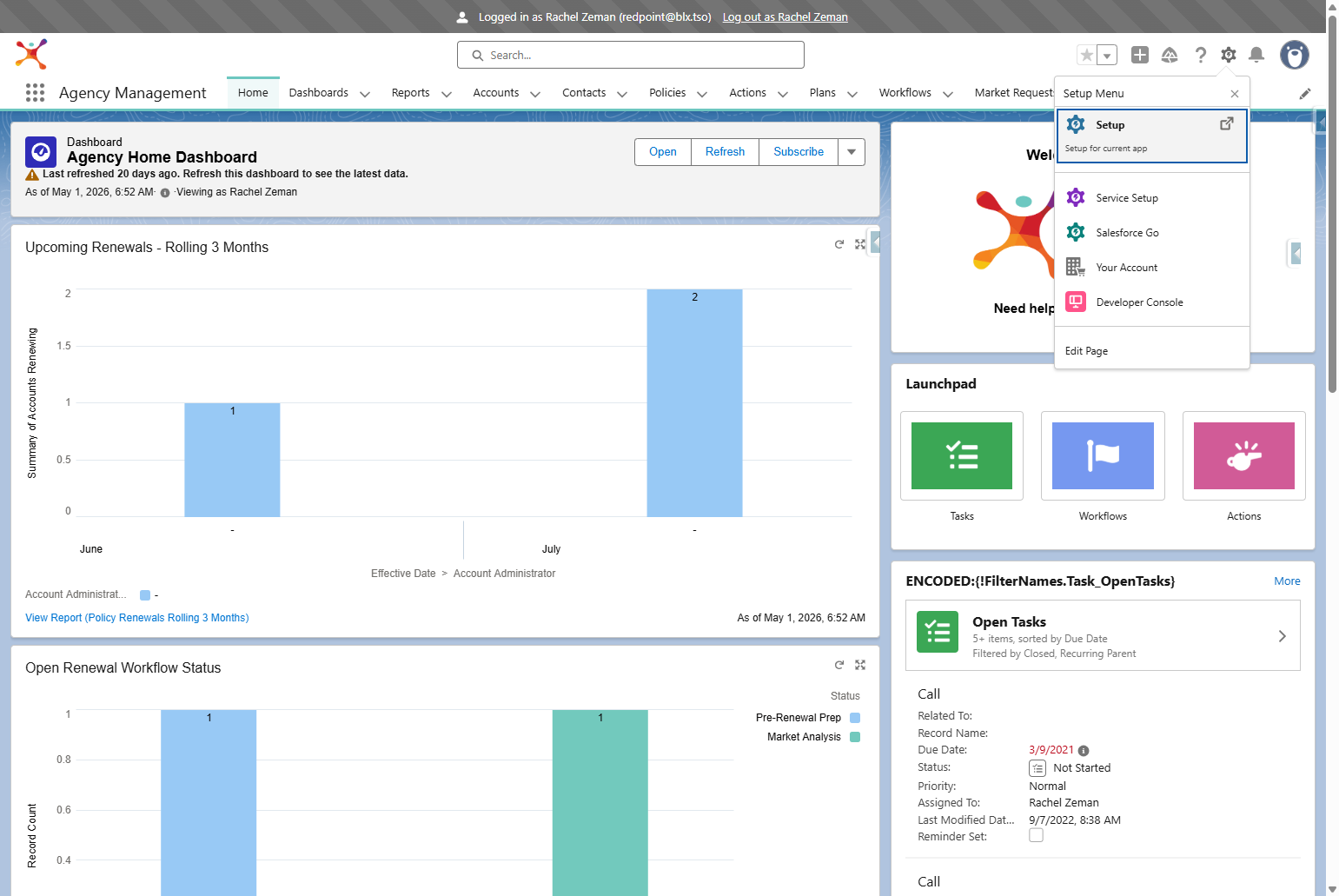Viewport: 1339px width, 896px height.
Task: Click the favorites star toggle
Action: pos(1086,55)
